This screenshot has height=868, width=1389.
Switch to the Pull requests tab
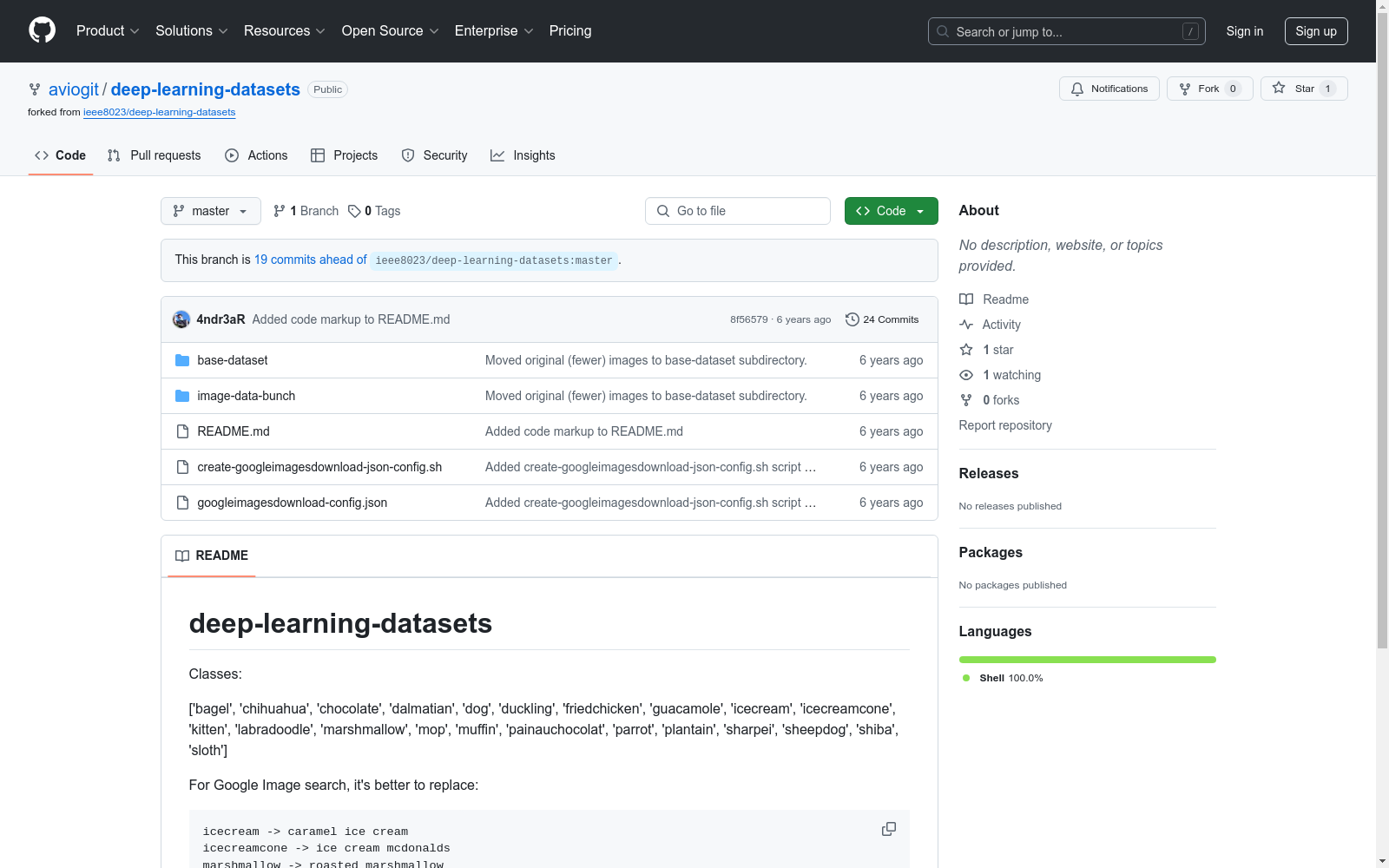(155, 155)
